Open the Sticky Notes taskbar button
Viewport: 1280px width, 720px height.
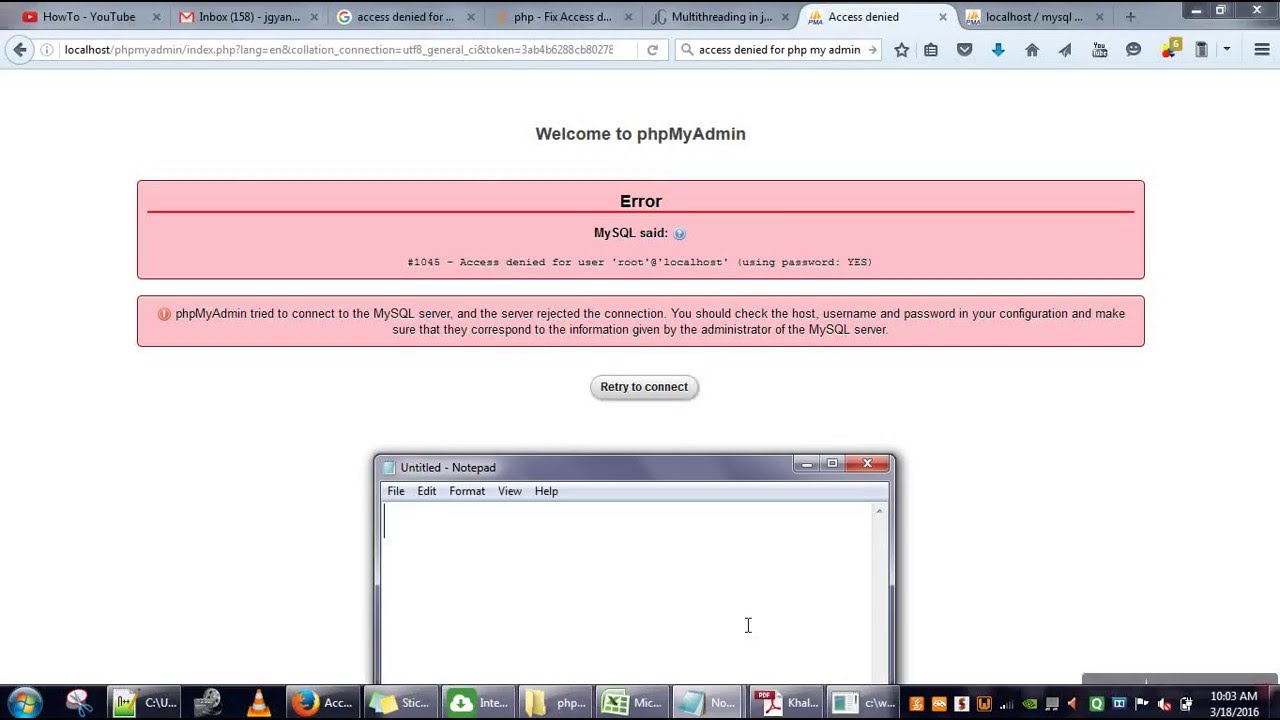(x=400, y=703)
